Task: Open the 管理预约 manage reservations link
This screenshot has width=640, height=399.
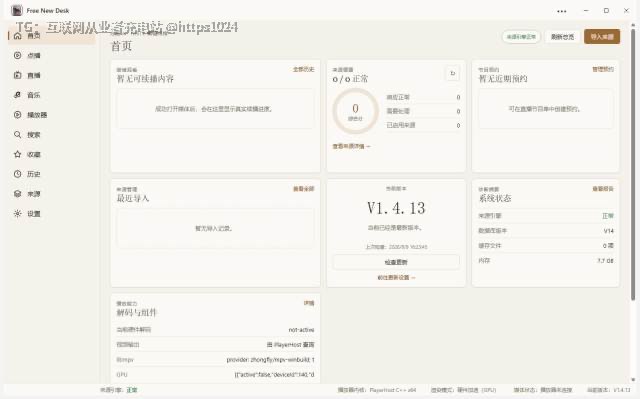Action: pyautogui.click(x=602, y=69)
